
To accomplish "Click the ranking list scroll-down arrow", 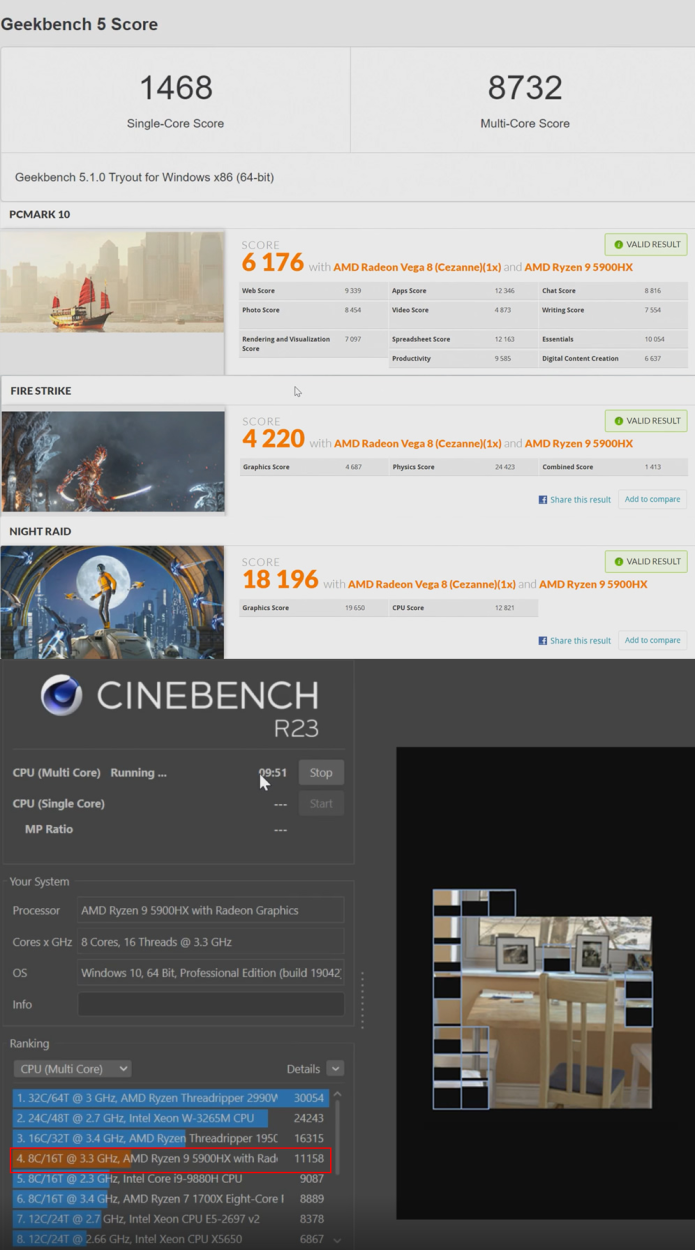I will [337, 1240].
